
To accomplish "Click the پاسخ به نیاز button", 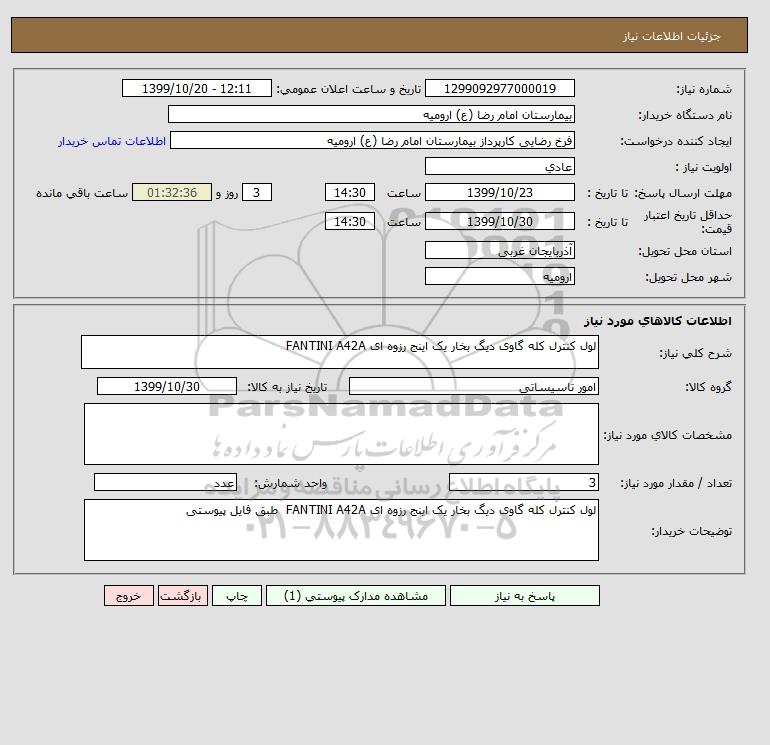I will pos(524,596).
